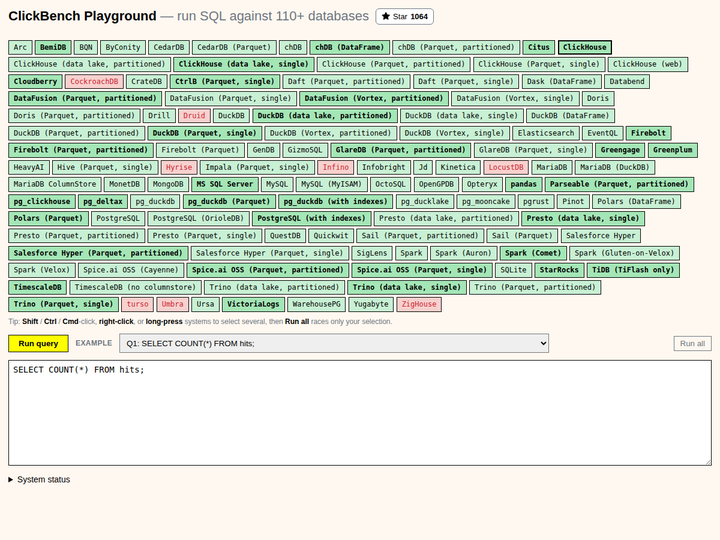
Task: Select the OctoSQL system chip
Action: [x=390, y=184]
